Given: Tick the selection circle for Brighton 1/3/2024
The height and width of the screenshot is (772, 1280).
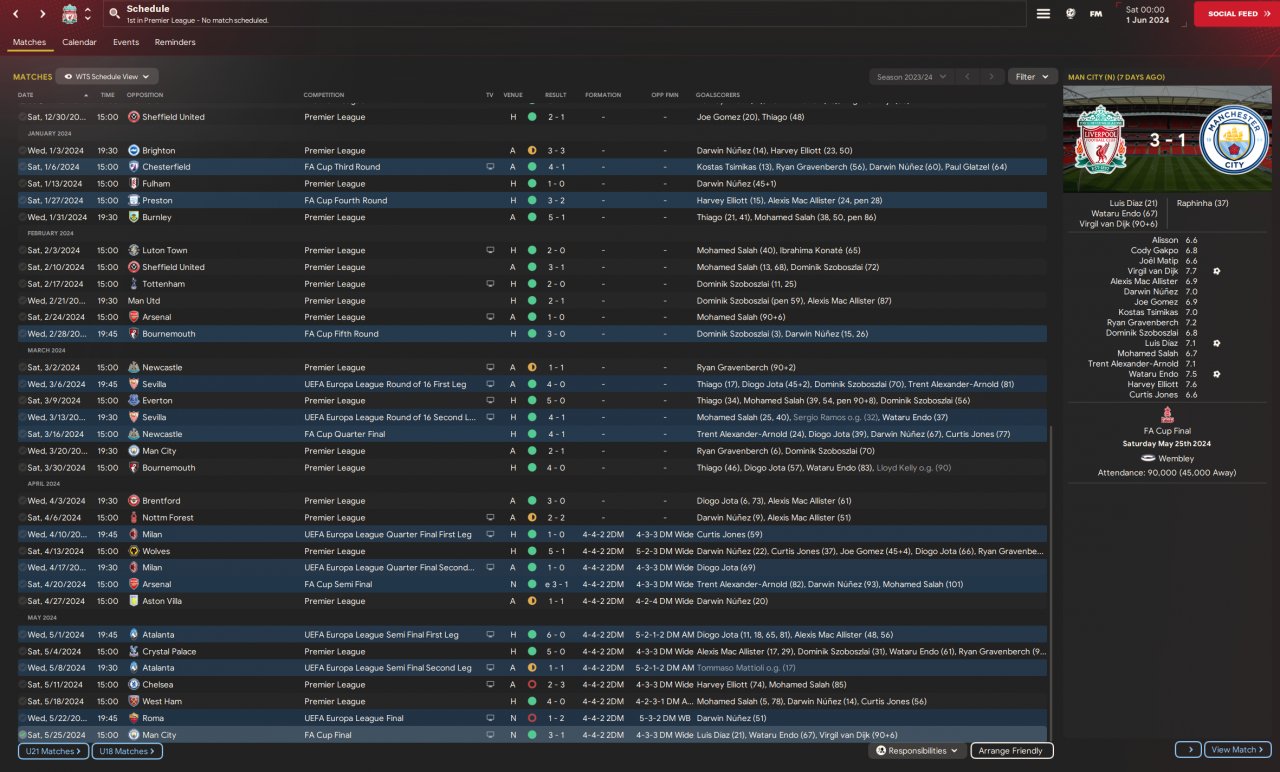Looking at the screenshot, I should pyautogui.click(x=22, y=150).
